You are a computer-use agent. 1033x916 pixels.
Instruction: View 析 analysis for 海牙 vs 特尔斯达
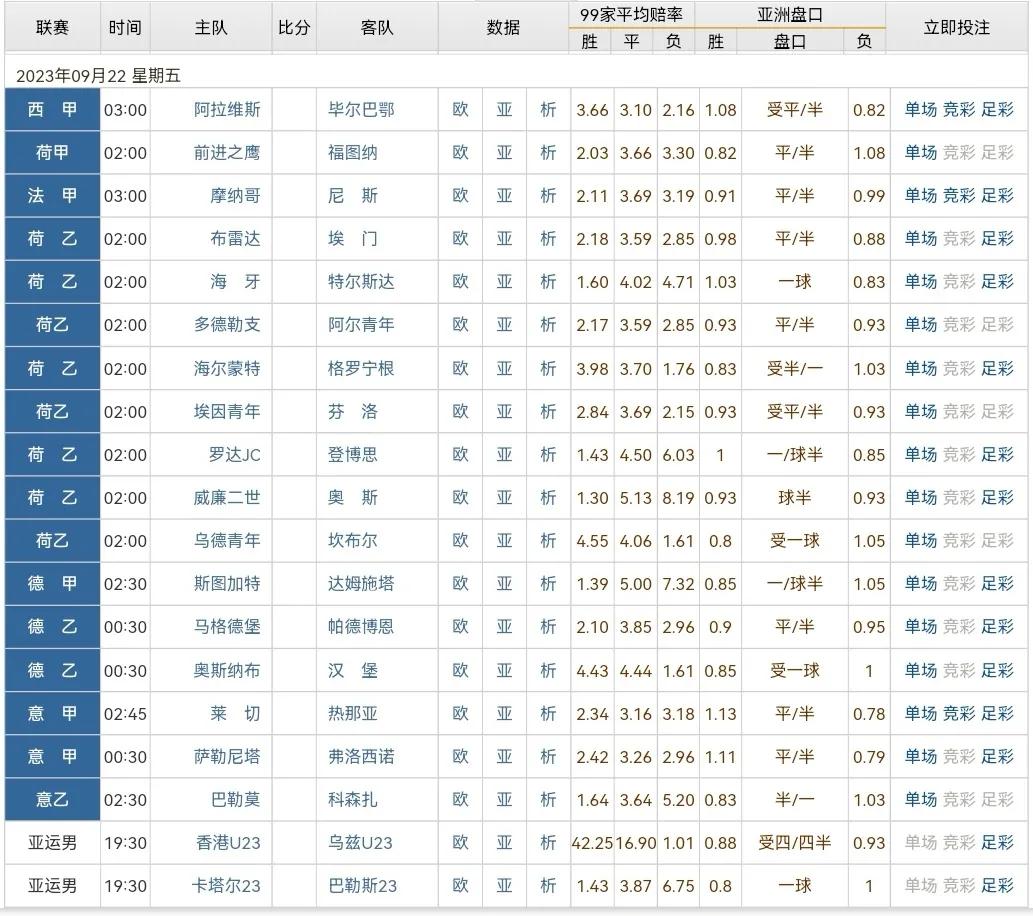(x=547, y=282)
